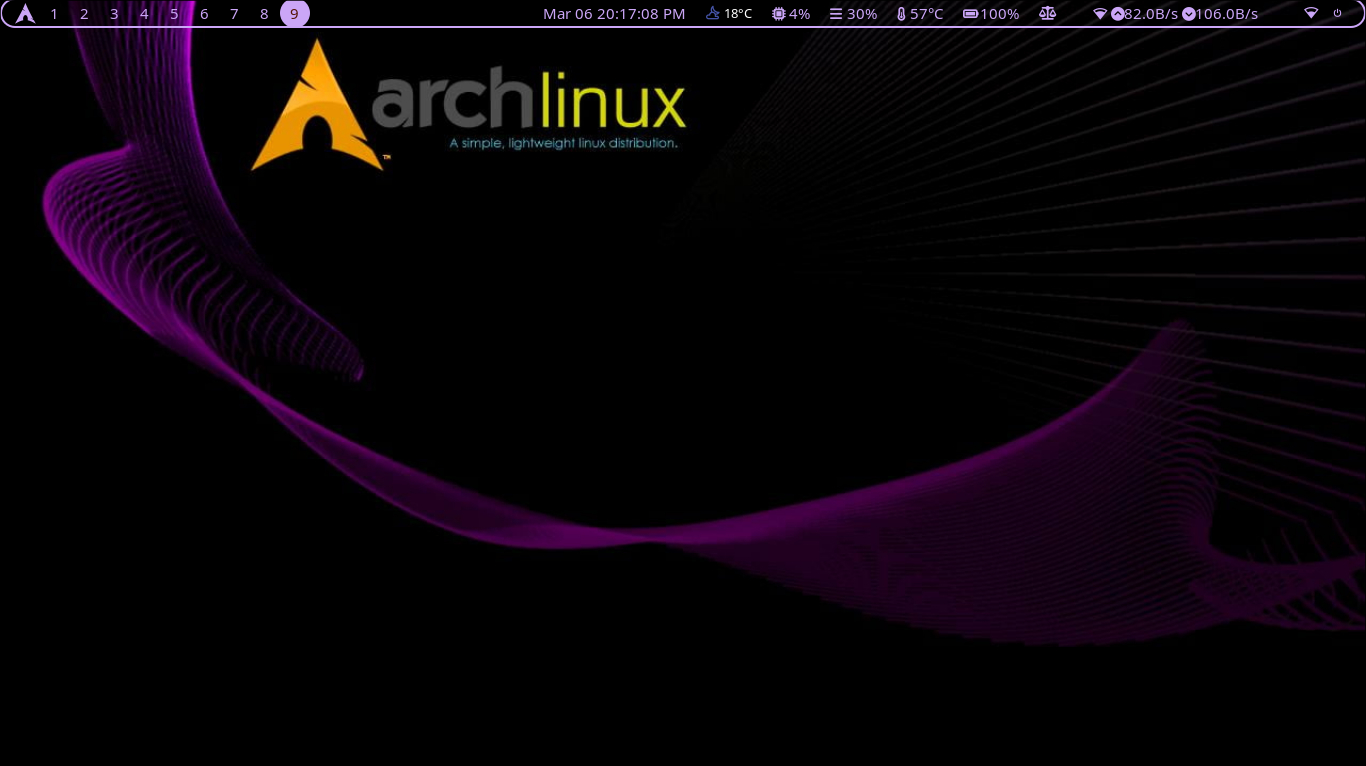Click the thermometer icon
Image resolution: width=1366 pixels, height=766 pixels.
coord(901,14)
